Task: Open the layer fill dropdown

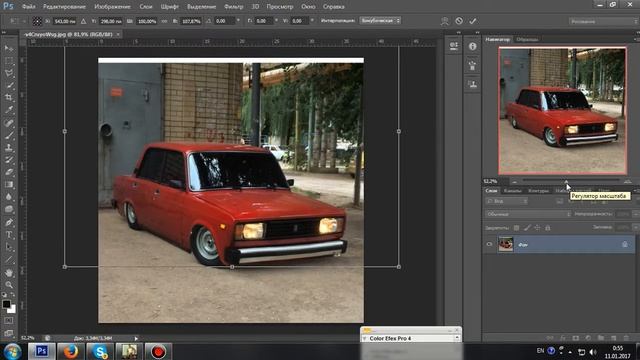Action: [x=636, y=227]
